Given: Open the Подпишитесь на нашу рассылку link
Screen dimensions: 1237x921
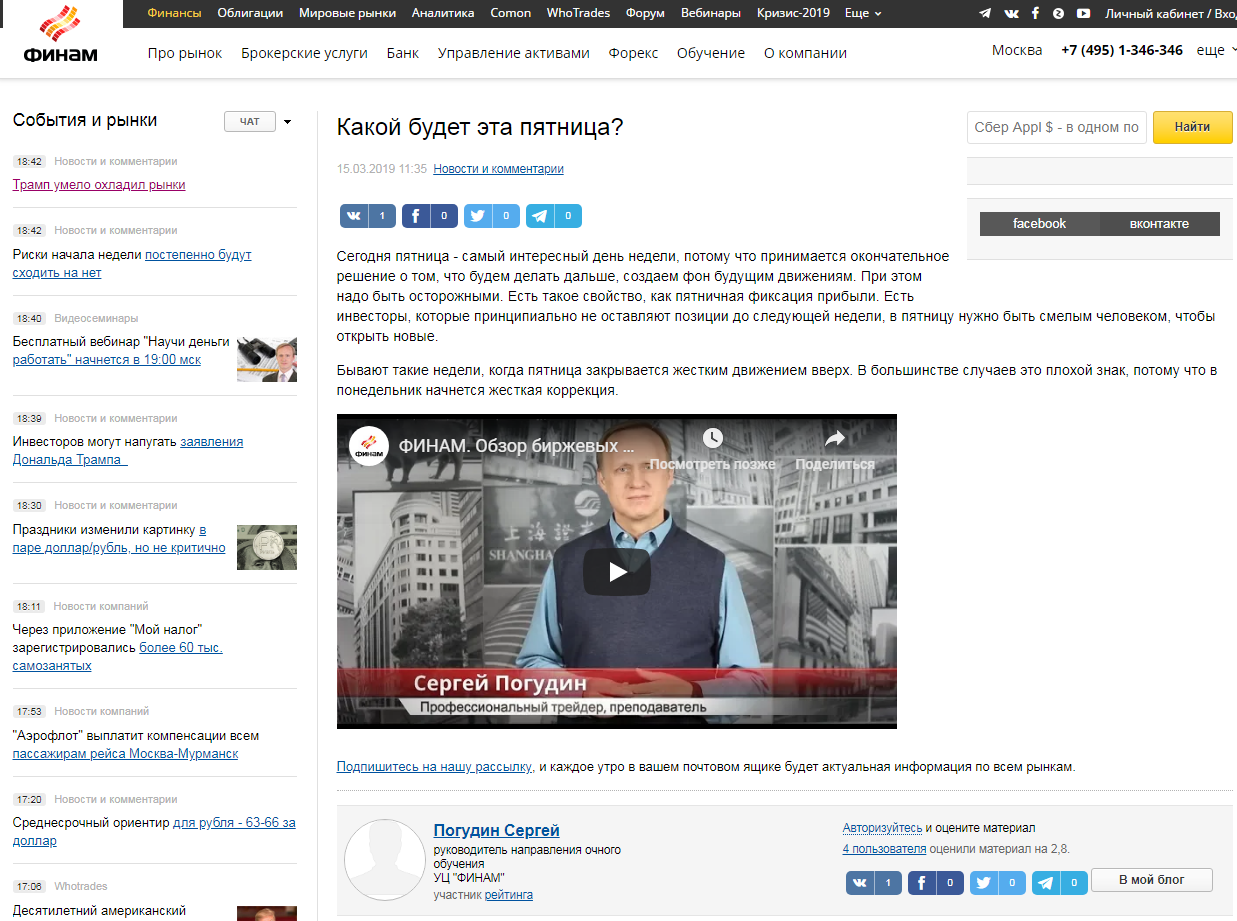Looking at the screenshot, I should tap(434, 767).
